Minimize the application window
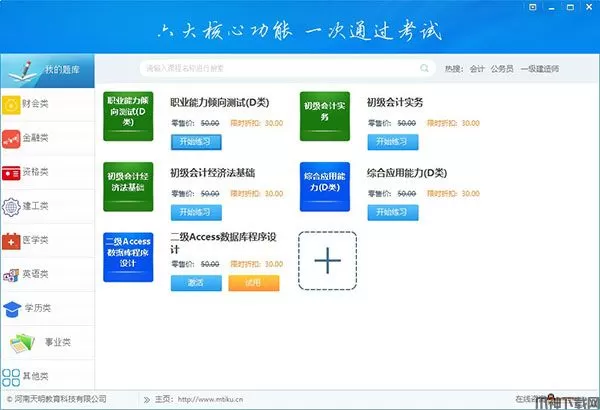600x410 pixels. [551, 8]
